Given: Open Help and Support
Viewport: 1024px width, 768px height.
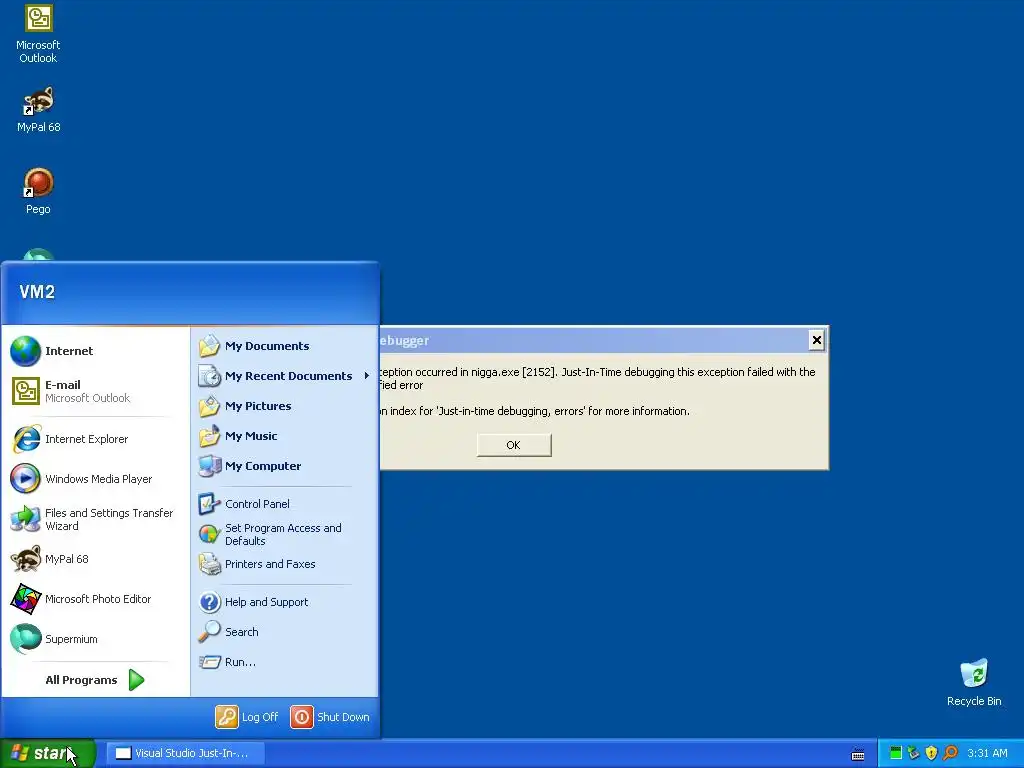Looking at the screenshot, I should (285, 602).
